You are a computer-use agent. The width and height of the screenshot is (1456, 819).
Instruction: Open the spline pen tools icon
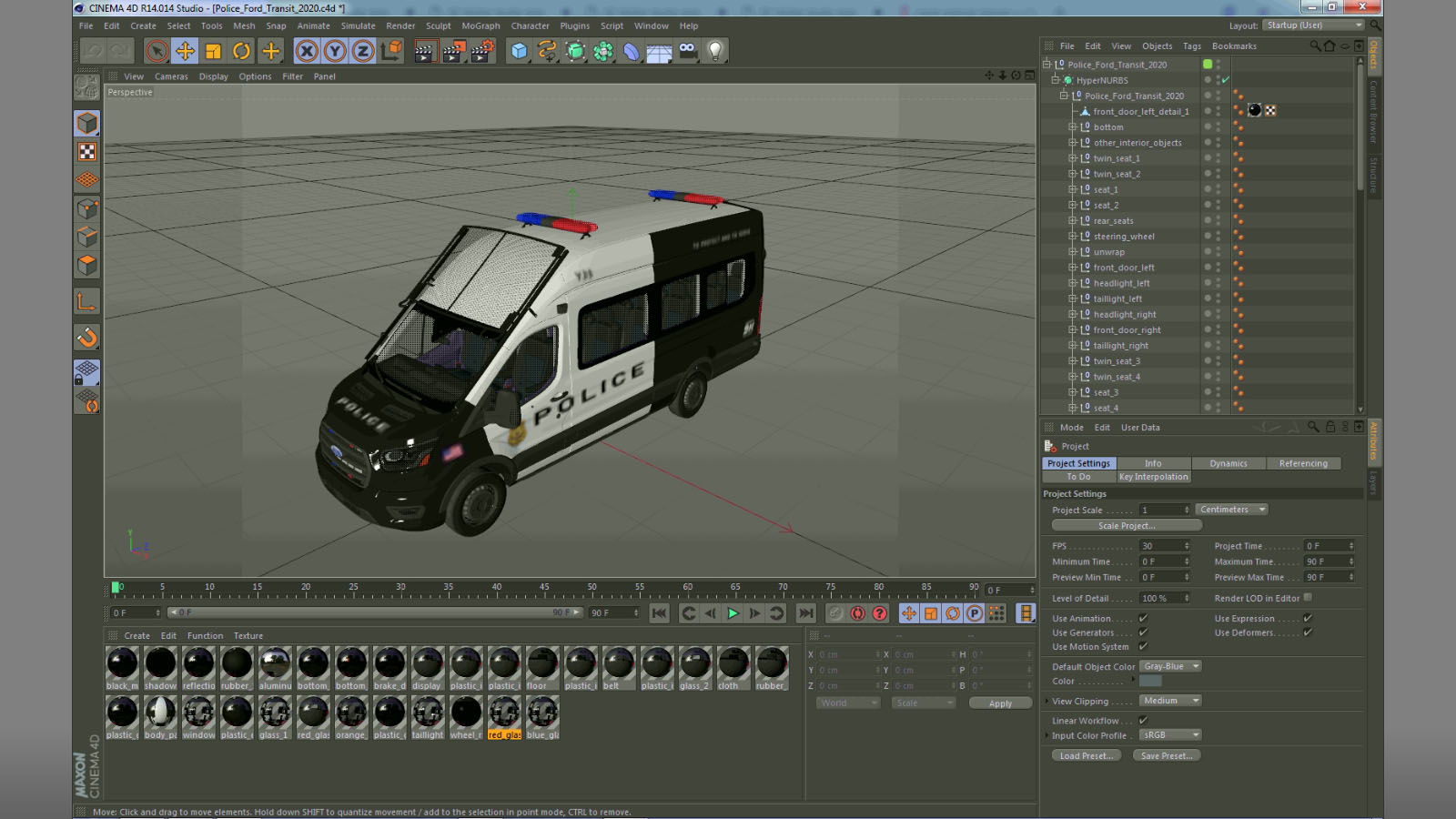(547, 51)
